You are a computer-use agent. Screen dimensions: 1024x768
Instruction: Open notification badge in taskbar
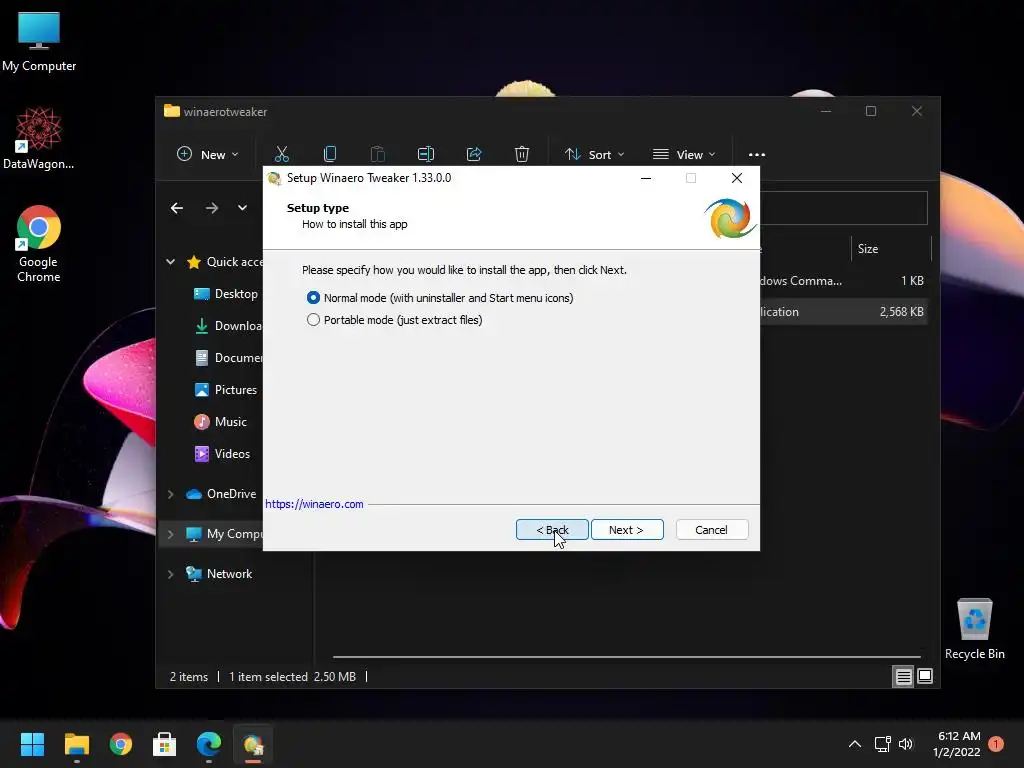click(x=996, y=744)
